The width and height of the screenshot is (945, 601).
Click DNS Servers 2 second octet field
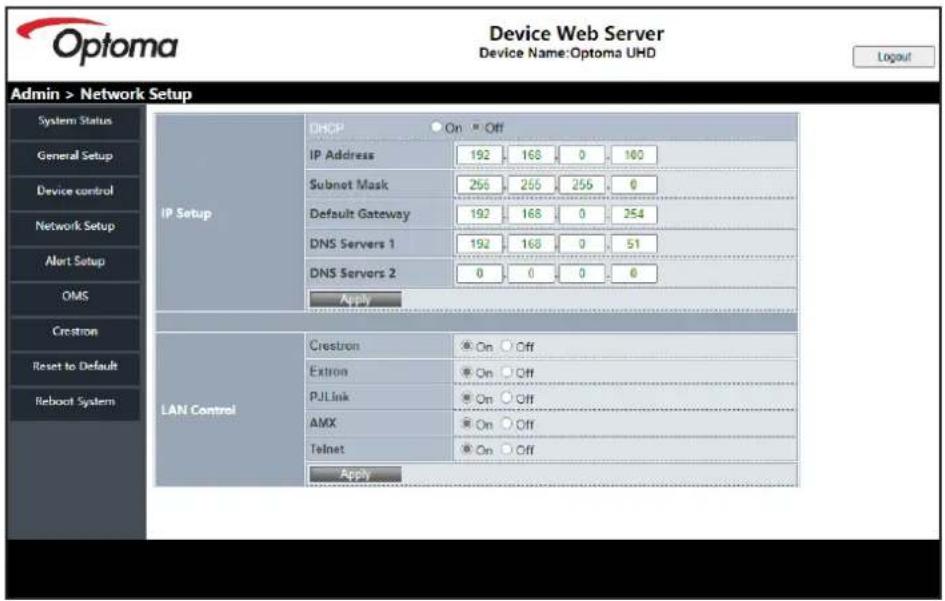[x=531, y=273]
